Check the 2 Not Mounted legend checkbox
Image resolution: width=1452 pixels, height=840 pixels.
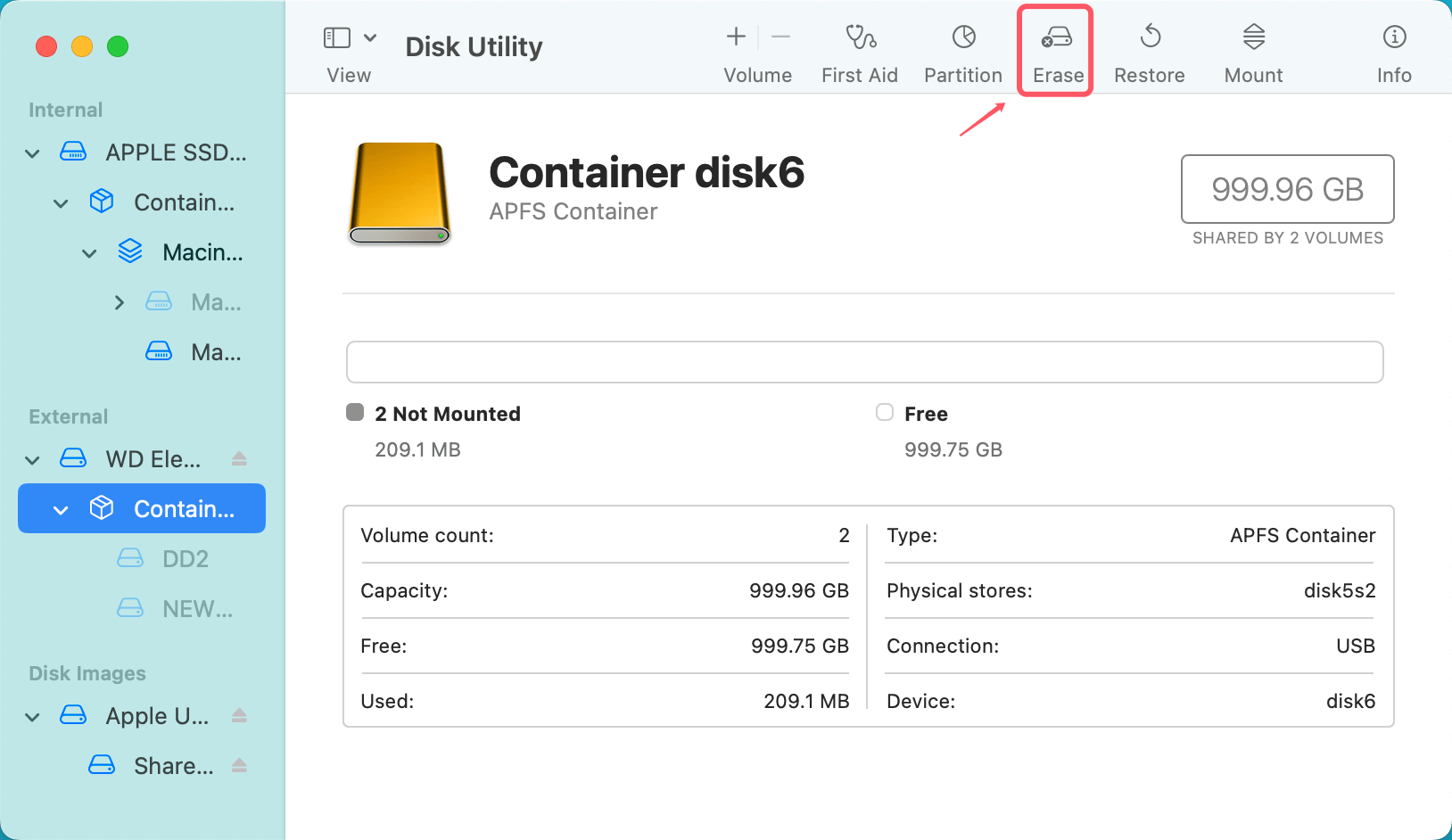pos(354,412)
